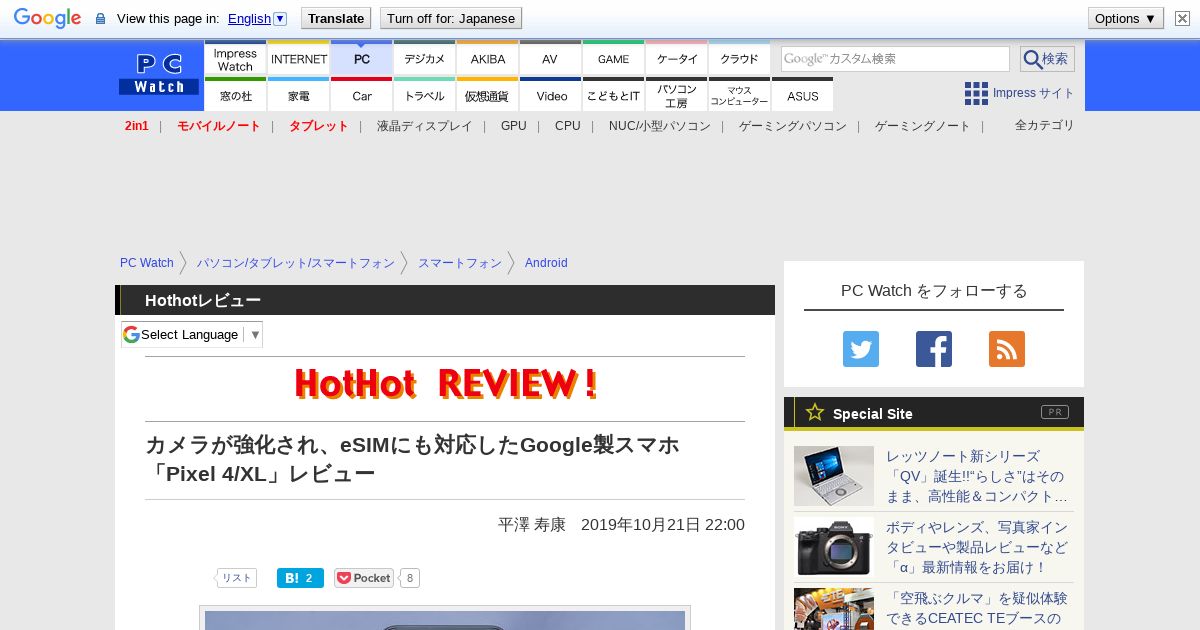Image resolution: width=1200 pixels, height=630 pixels.
Task: Open the ASUS tab
Action: click(802, 95)
